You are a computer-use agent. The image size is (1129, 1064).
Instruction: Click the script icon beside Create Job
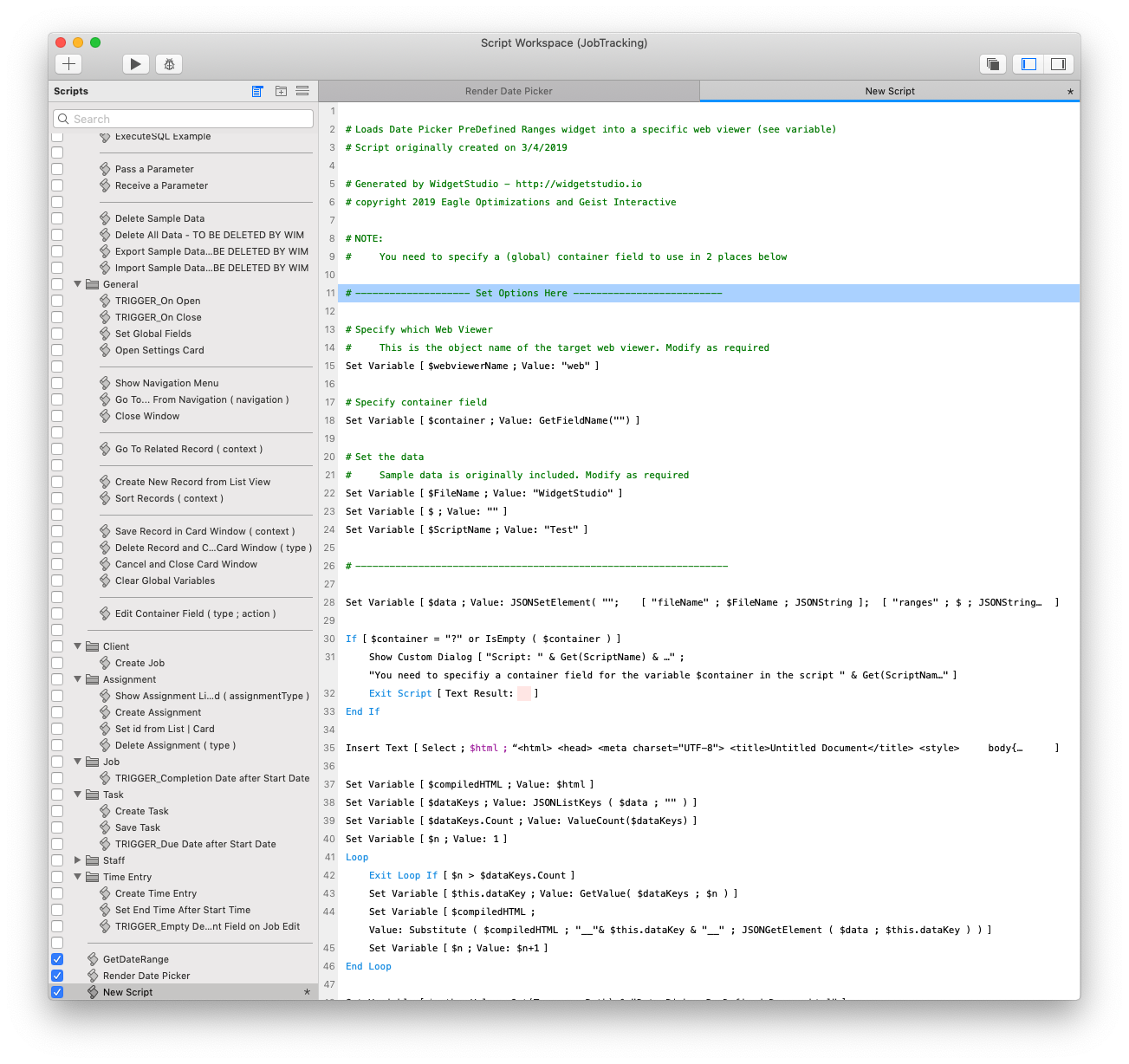[x=105, y=663]
